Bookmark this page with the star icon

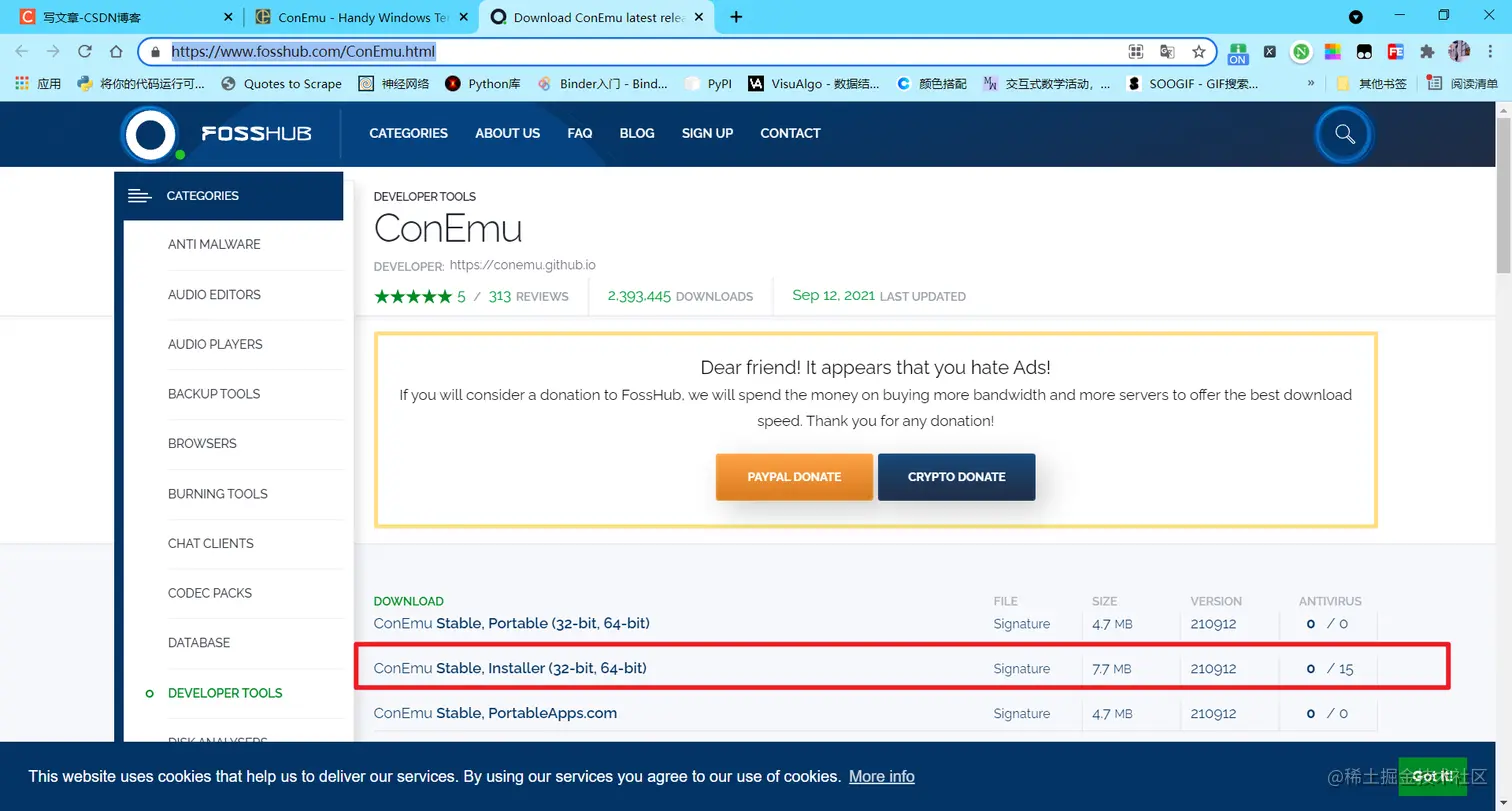1198,52
